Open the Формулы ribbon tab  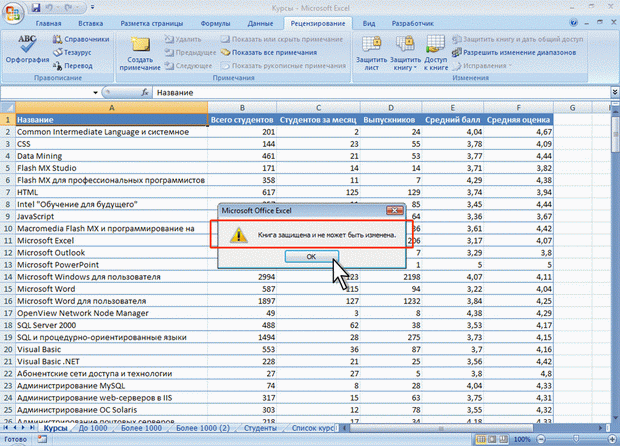pyautogui.click(x=215, y=23)
